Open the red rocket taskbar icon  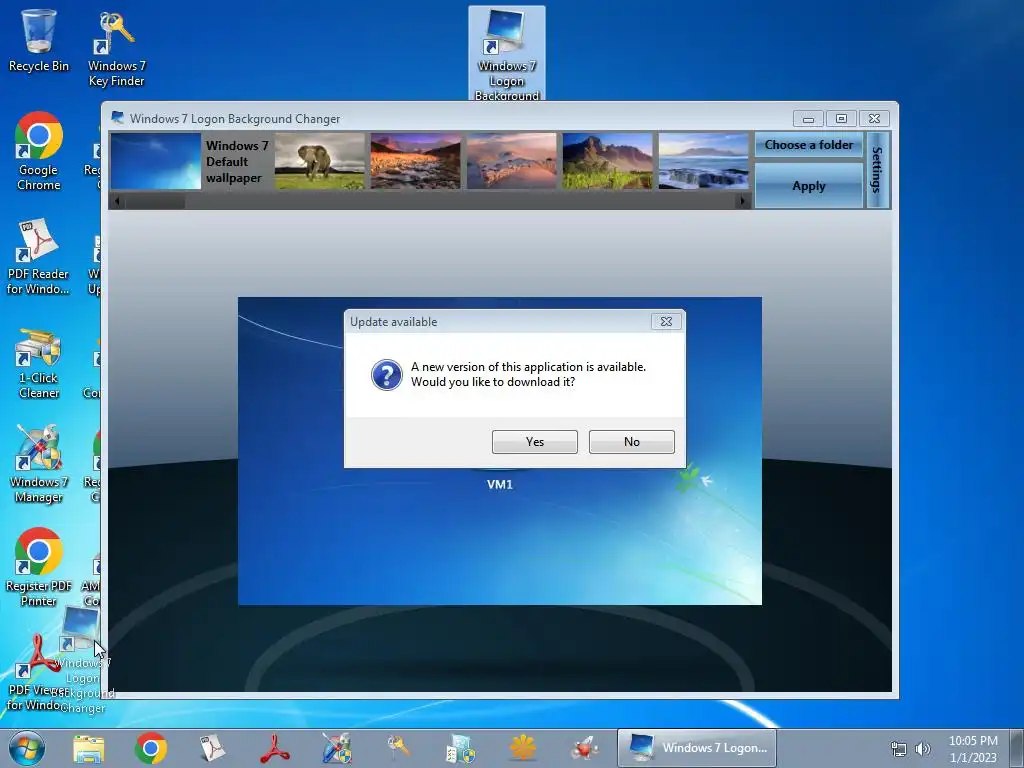584,748
